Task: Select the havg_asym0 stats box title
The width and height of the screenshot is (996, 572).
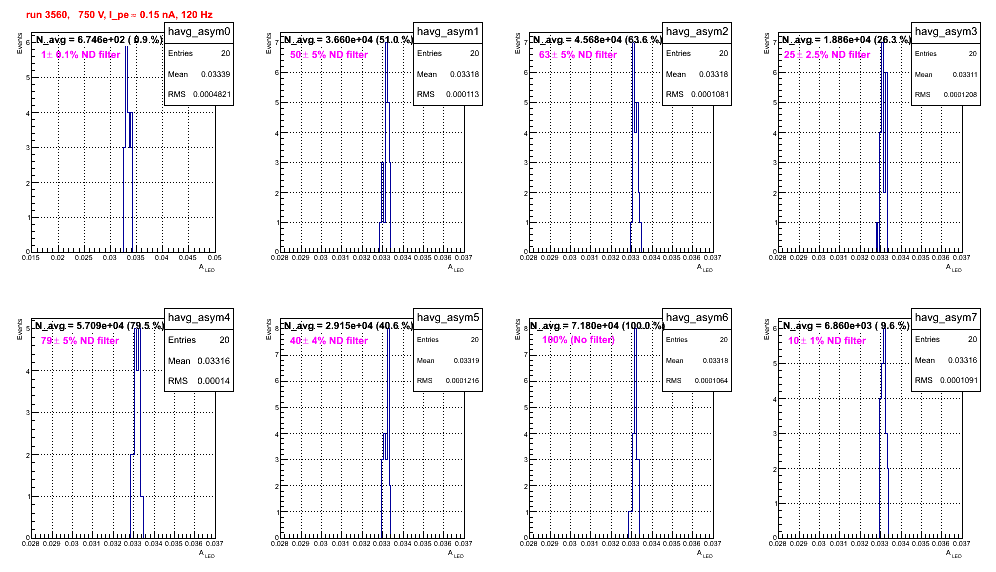Action: click(x=199, y=32)
